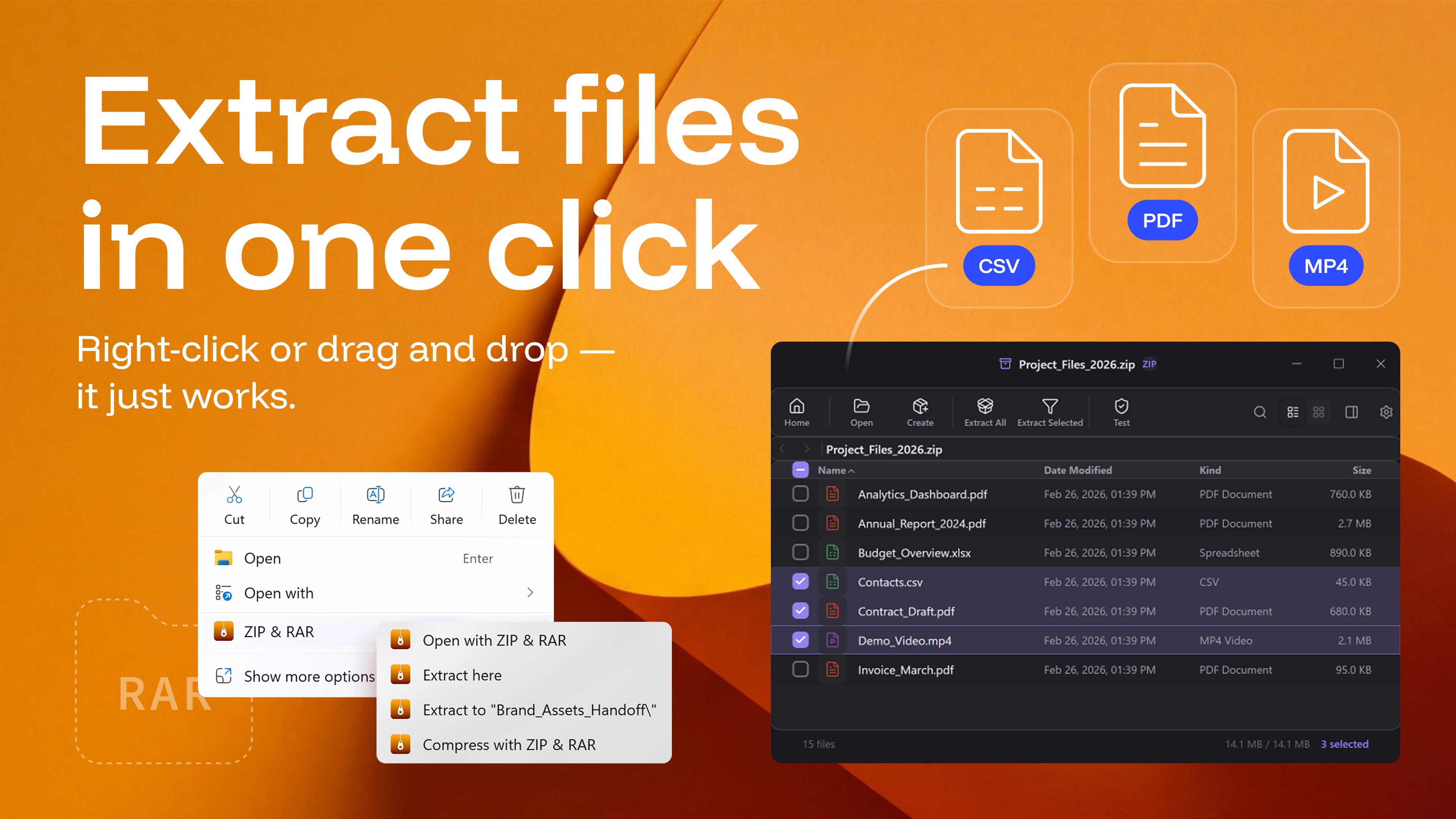The width and height of the screenshot is (1456, 819).
Task: Click the "3 selected" status text
Action: (1345, 744)
